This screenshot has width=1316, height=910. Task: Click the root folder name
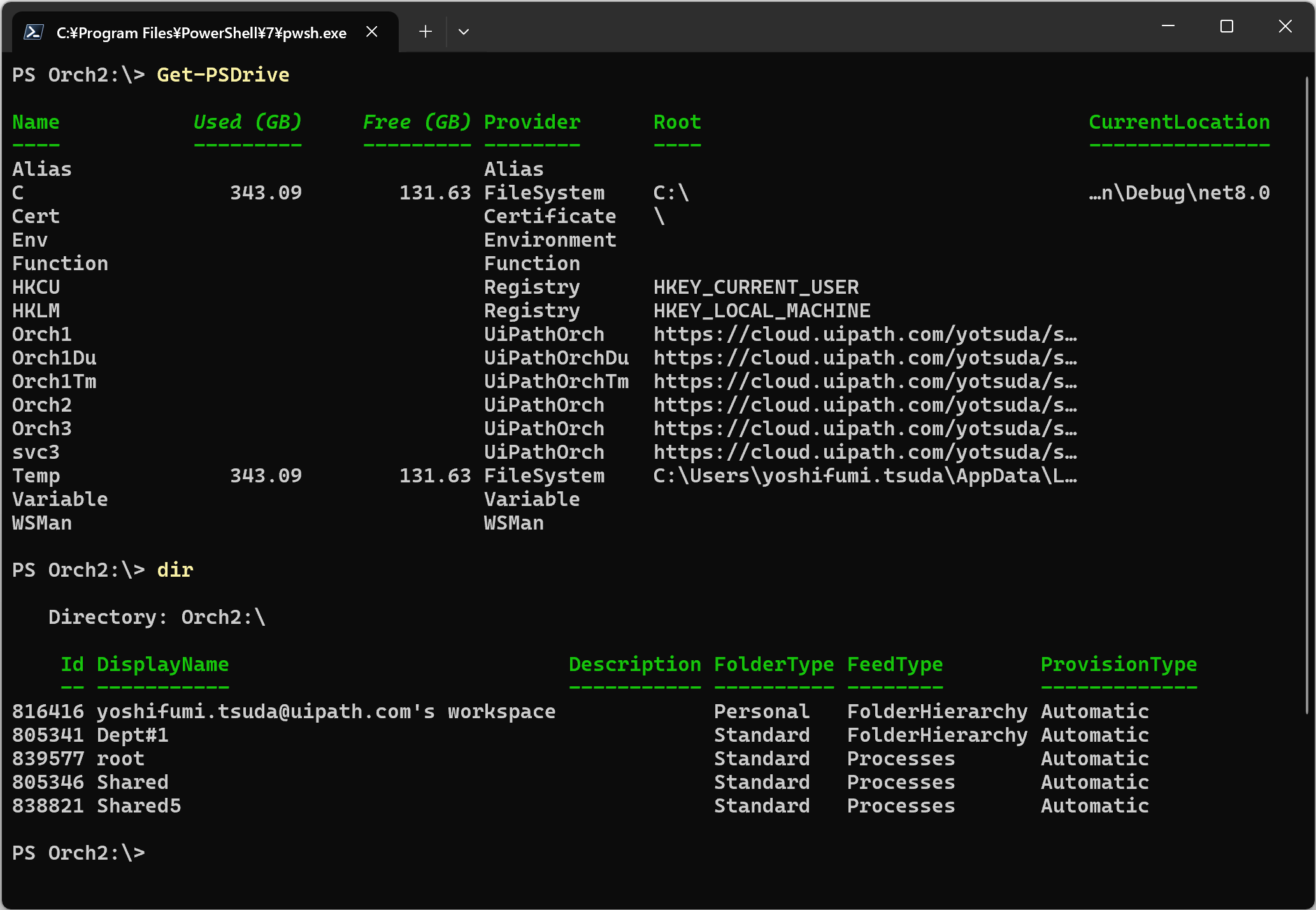click(120, 758)
